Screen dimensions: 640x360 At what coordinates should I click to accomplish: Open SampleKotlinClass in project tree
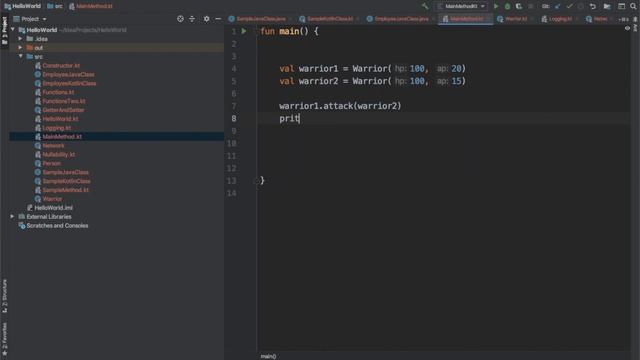[67, 181]
